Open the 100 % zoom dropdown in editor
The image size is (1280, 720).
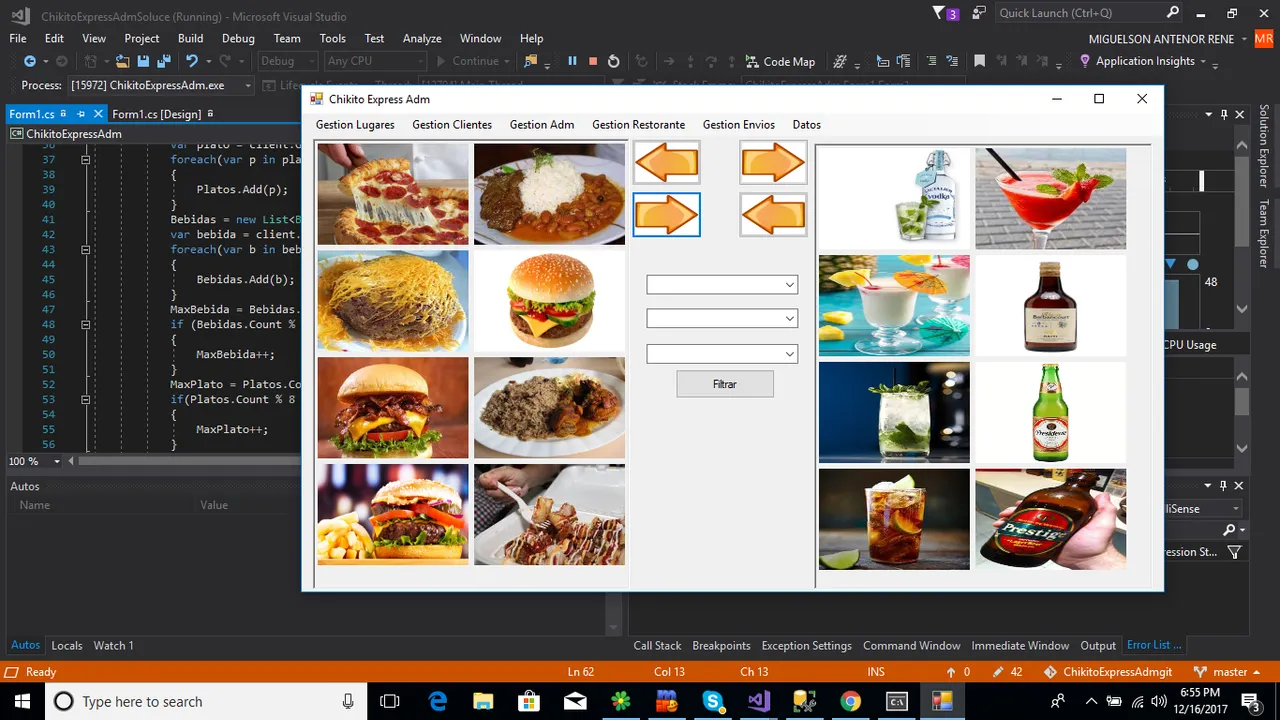pyautogui.click(x=34, y=461)
